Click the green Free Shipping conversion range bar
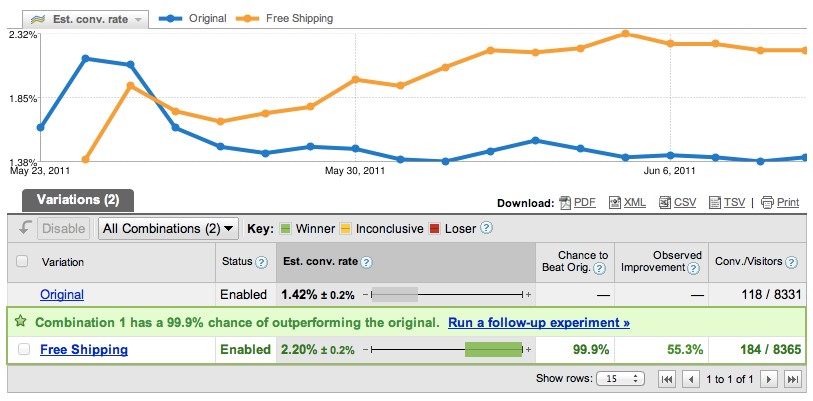 click(x=493, y=350)
